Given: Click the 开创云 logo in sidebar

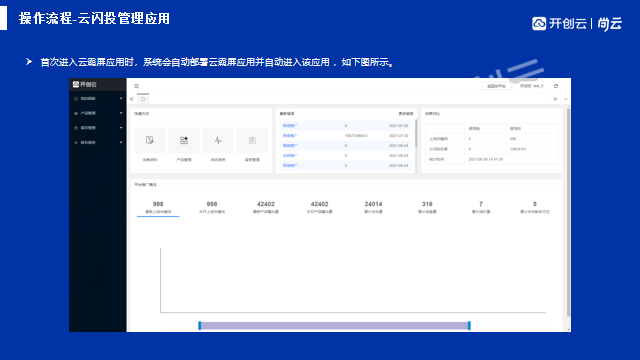Looking at the screenshot, I should click(x=85, y=84).
